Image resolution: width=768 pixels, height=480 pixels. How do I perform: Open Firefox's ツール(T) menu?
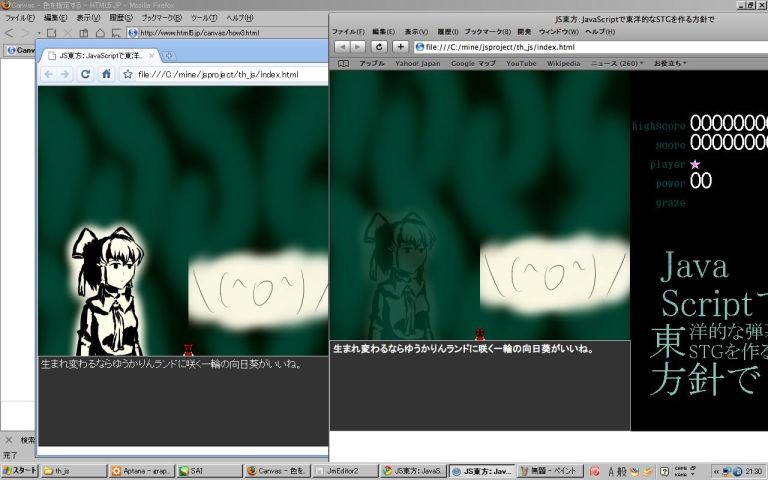pyautogui.click(x=204, y=18)
